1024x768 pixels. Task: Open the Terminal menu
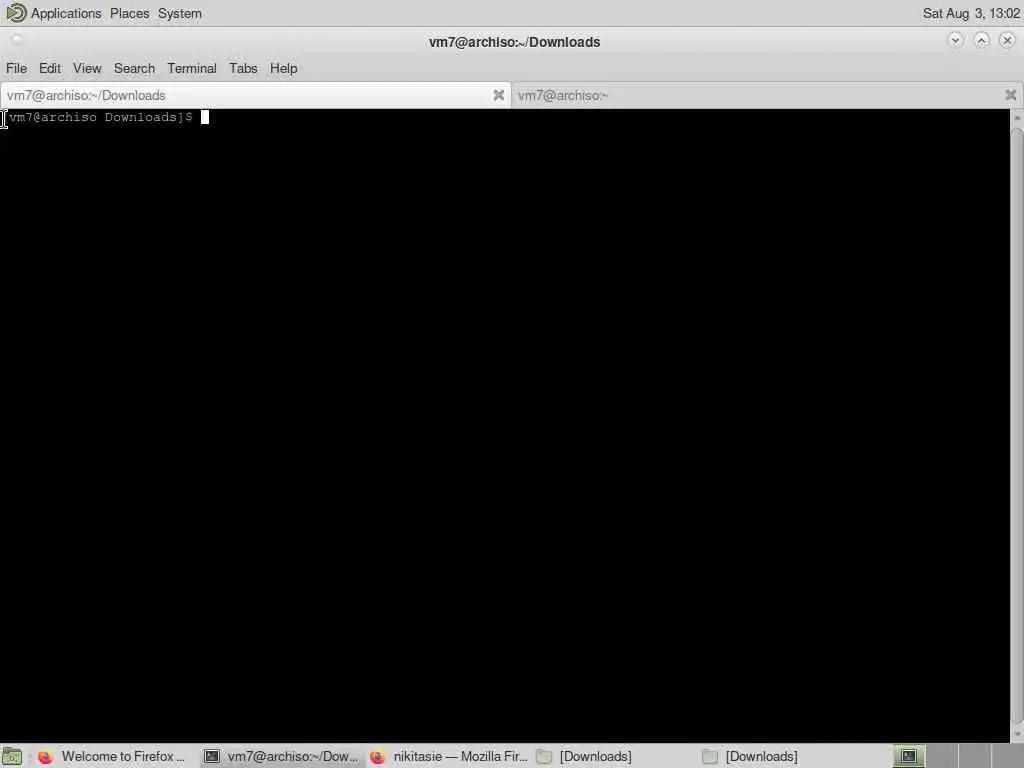pyautogui.click(x=191, y=68)
